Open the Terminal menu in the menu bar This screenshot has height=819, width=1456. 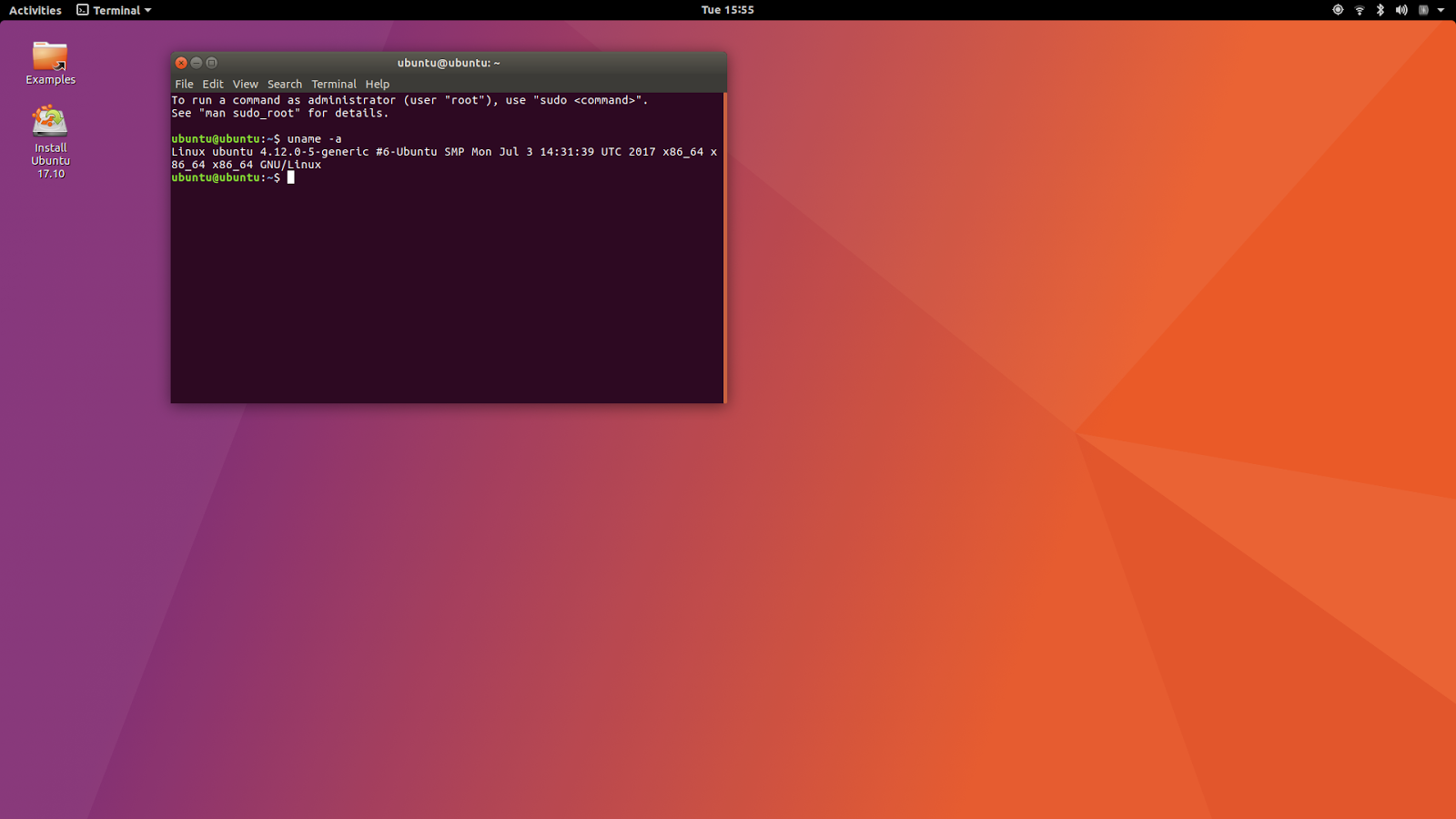pos(334,84)
